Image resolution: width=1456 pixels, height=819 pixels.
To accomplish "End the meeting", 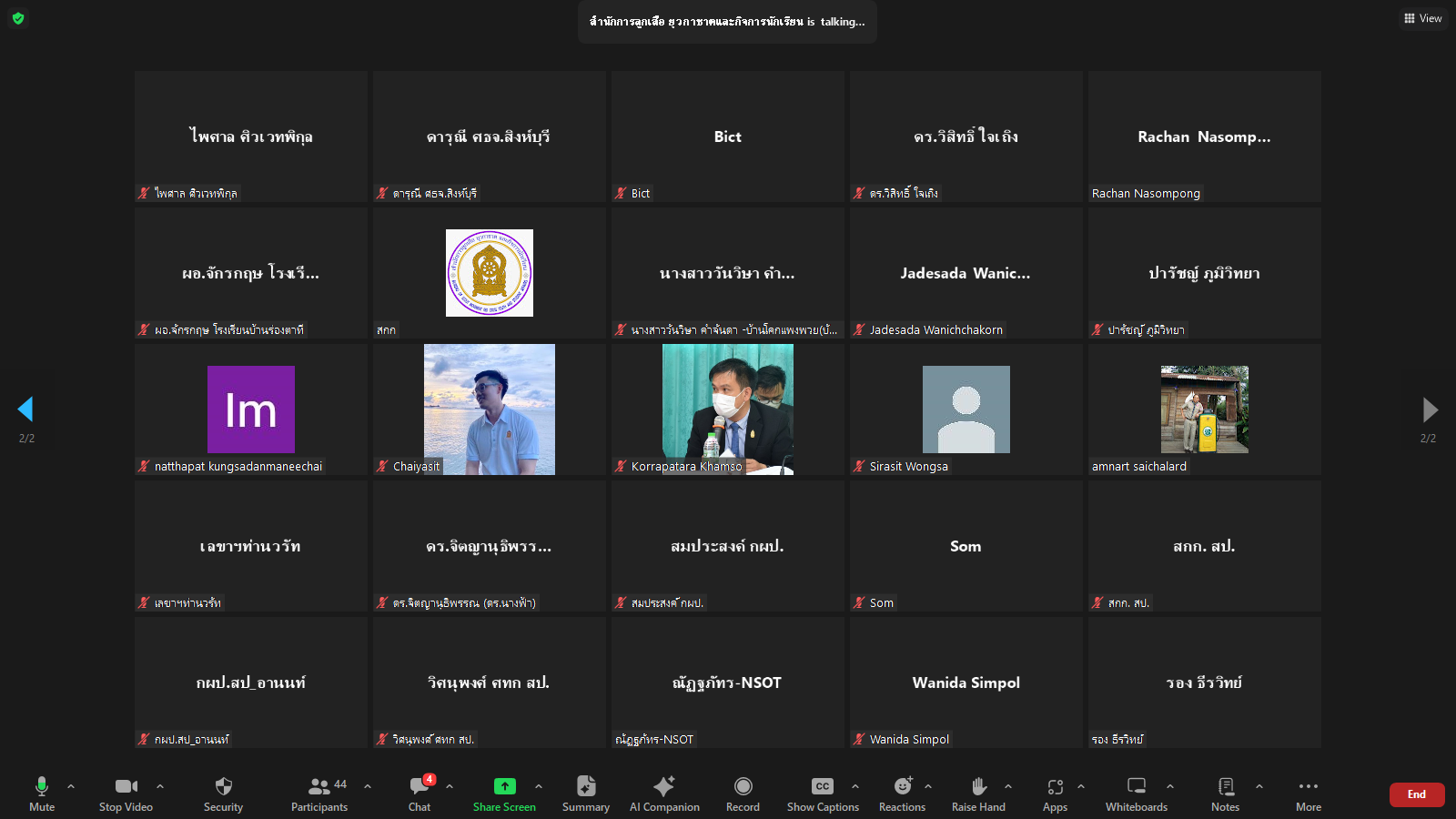I will (1417, 794).
